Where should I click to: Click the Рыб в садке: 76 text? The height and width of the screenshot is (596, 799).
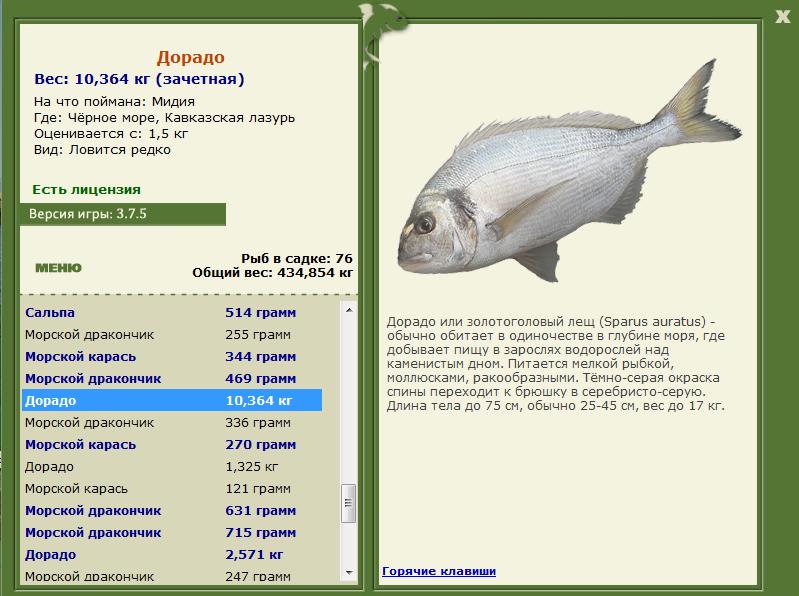pos(297,258)
